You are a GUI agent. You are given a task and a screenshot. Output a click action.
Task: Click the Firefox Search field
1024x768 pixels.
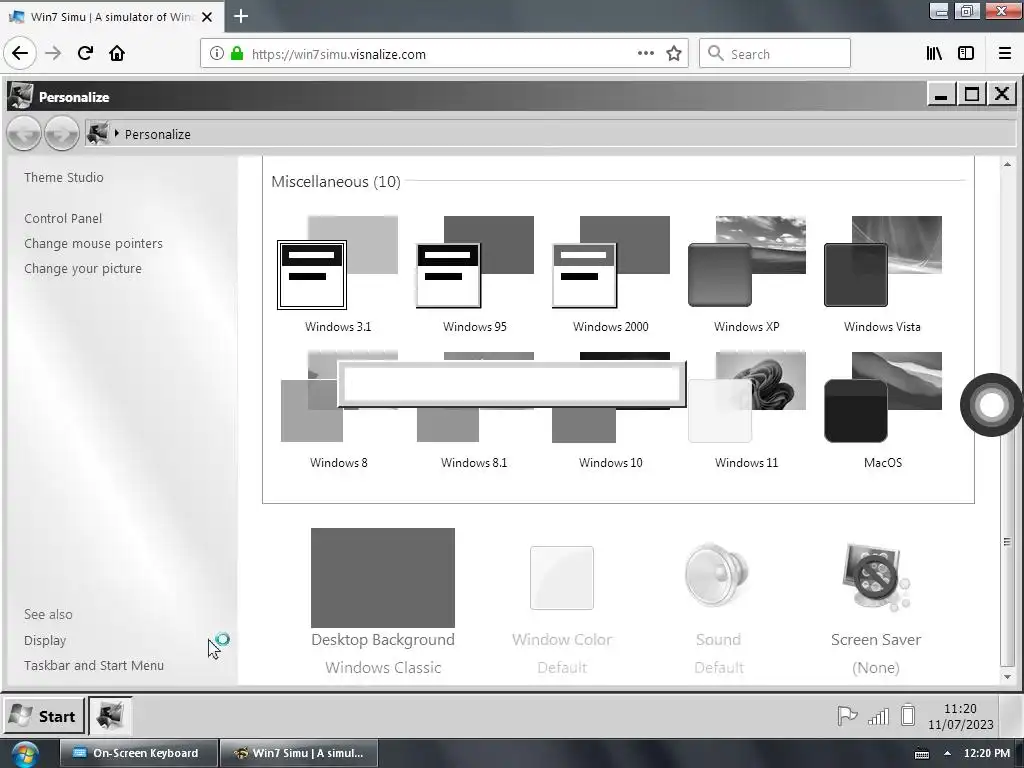775,54
